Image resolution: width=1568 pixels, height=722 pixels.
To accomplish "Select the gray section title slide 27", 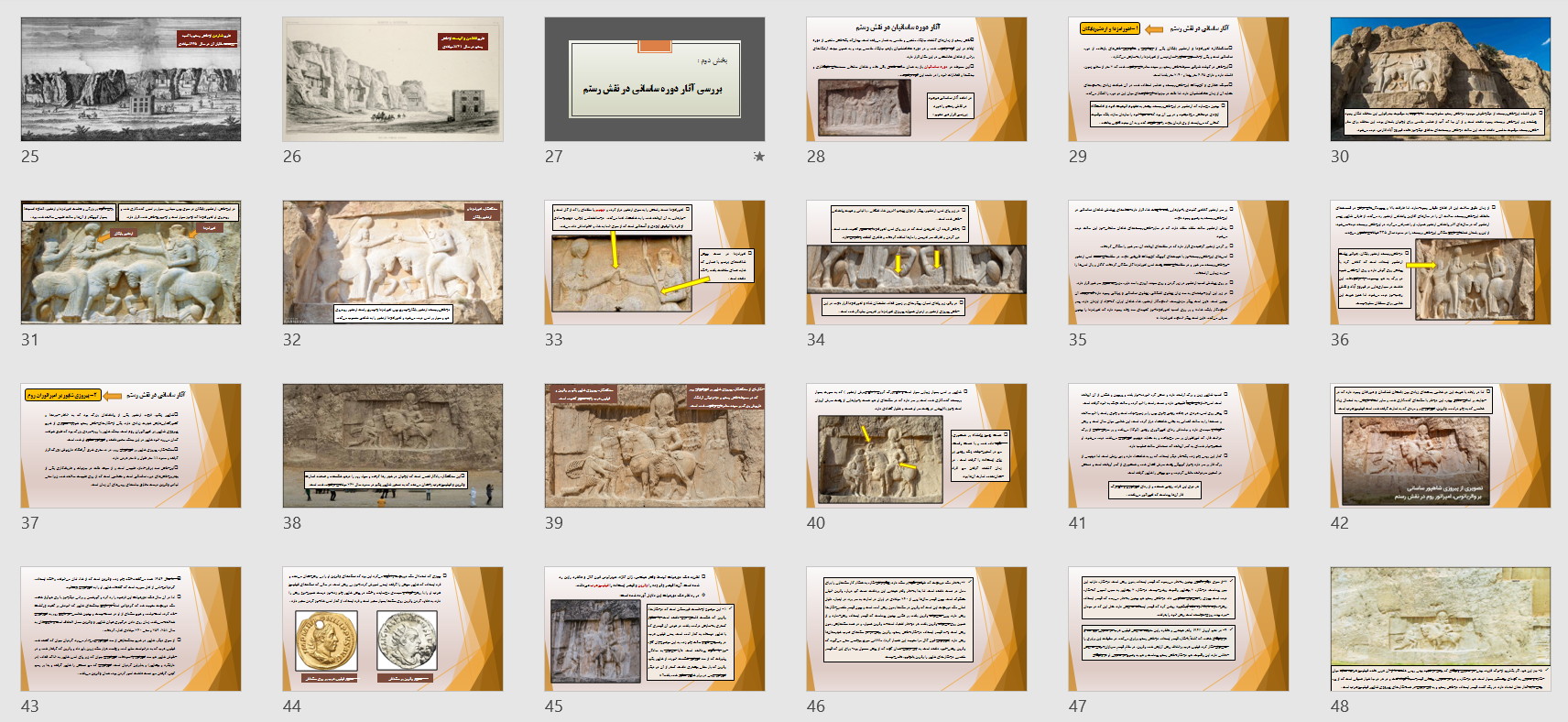I will (x=655, y=79).
